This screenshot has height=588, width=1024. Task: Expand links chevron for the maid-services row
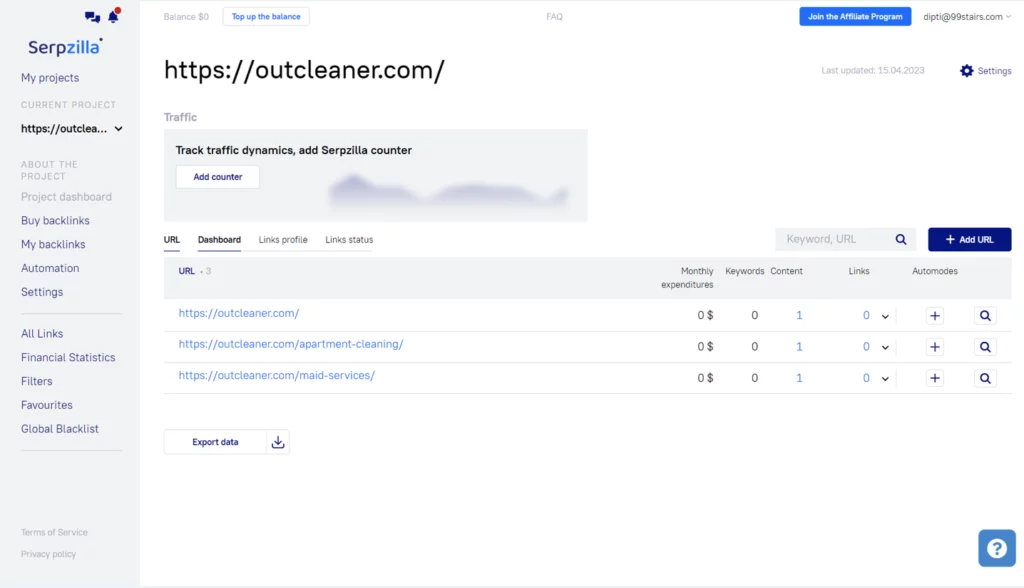tap(885, 379)
